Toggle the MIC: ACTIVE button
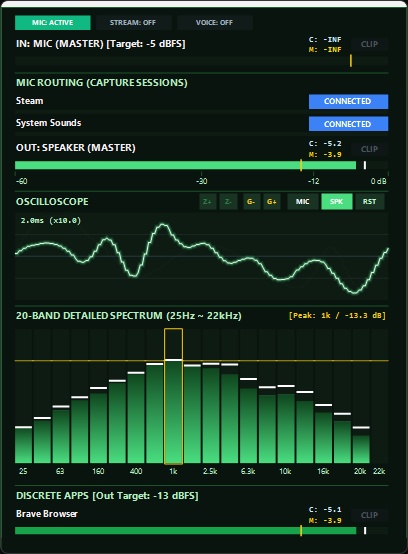This screenshot has height=554, width=408. click(53, 23)
